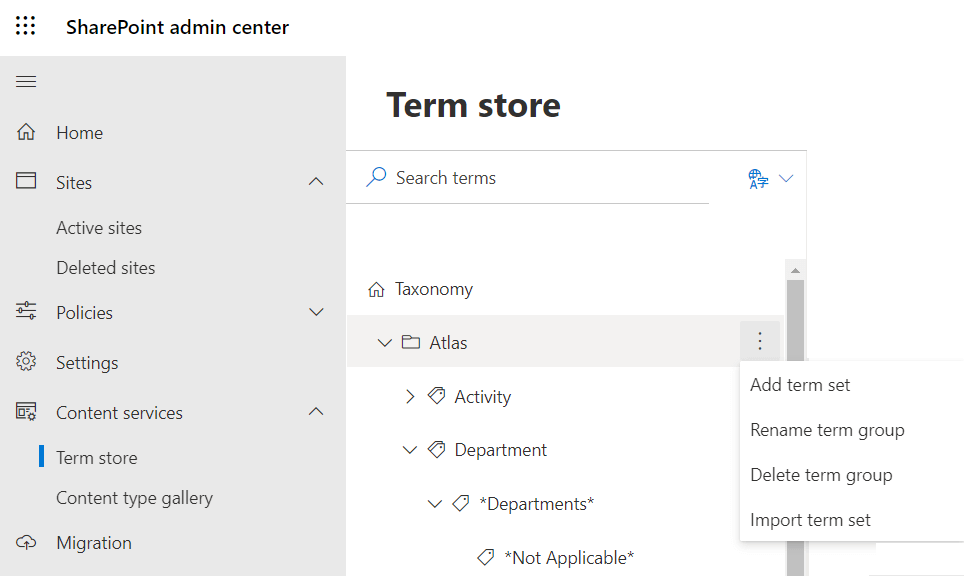Select Delete term group menu option

point(821,474)
